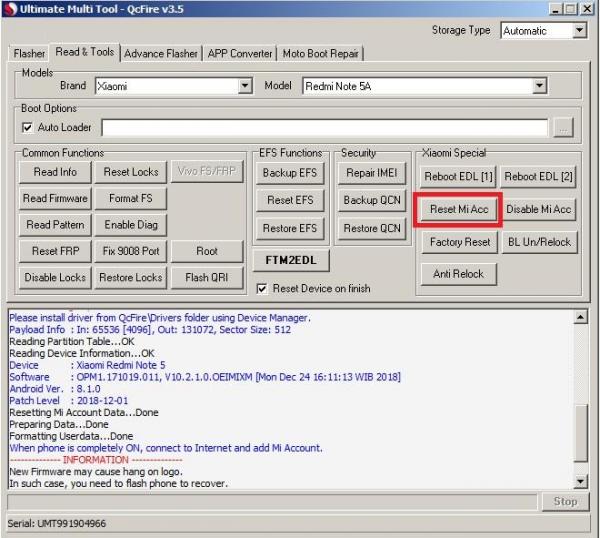Viewport: 600px width, 538px height.
Task: Click the FTM2EDL button
Action: tap(291, 261)
